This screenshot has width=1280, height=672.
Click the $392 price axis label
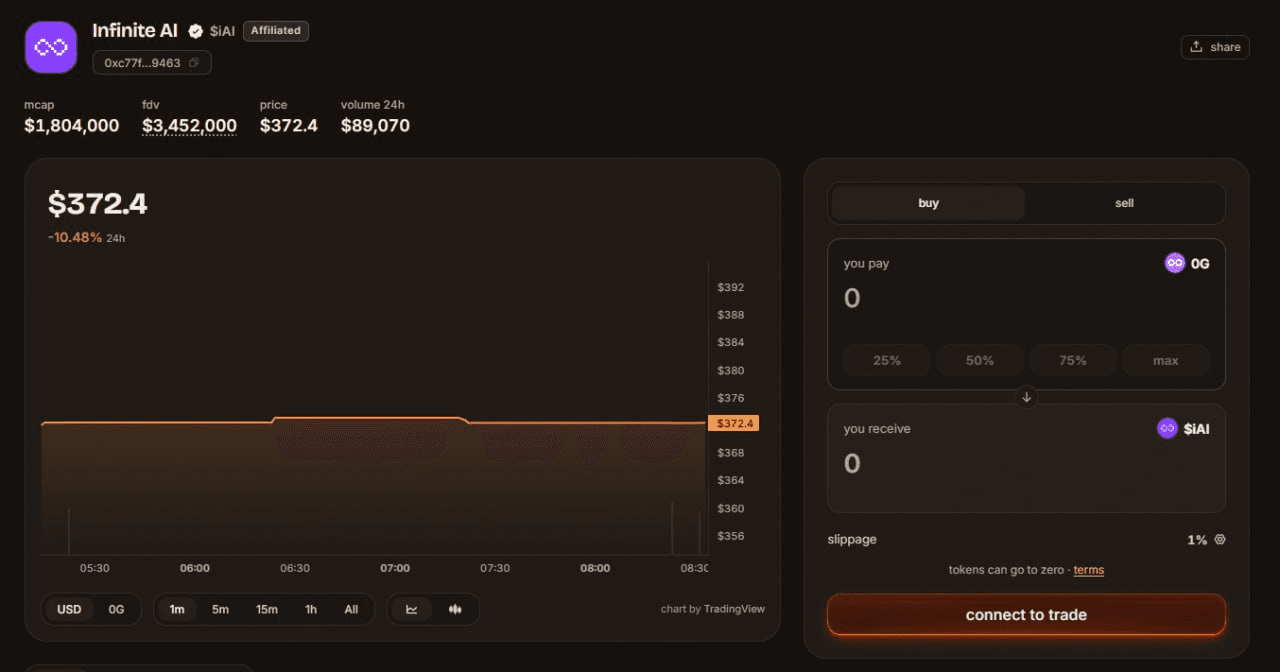point(731,288)
